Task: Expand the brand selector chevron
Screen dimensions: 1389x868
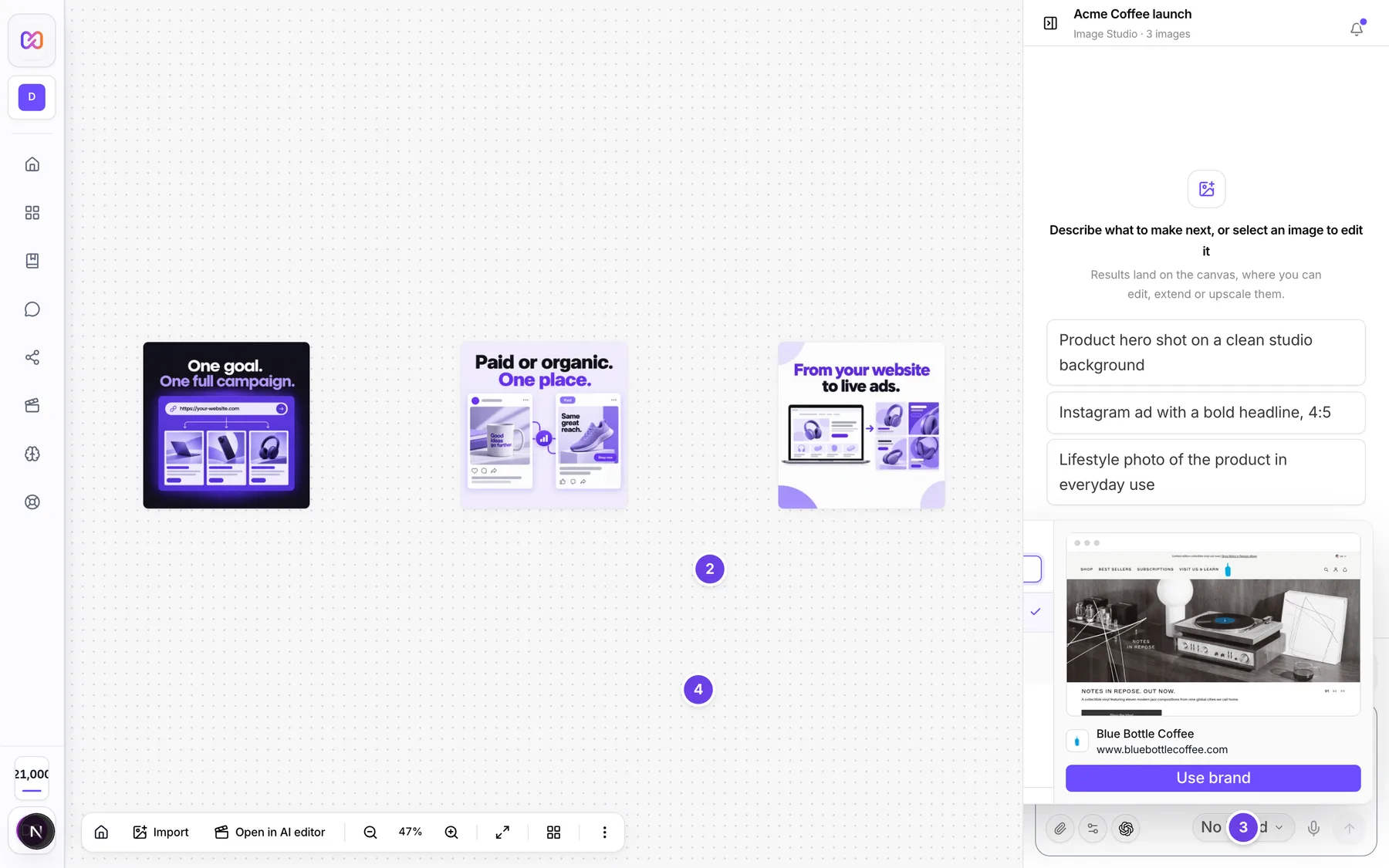Action: click(x=1279, y=828)
